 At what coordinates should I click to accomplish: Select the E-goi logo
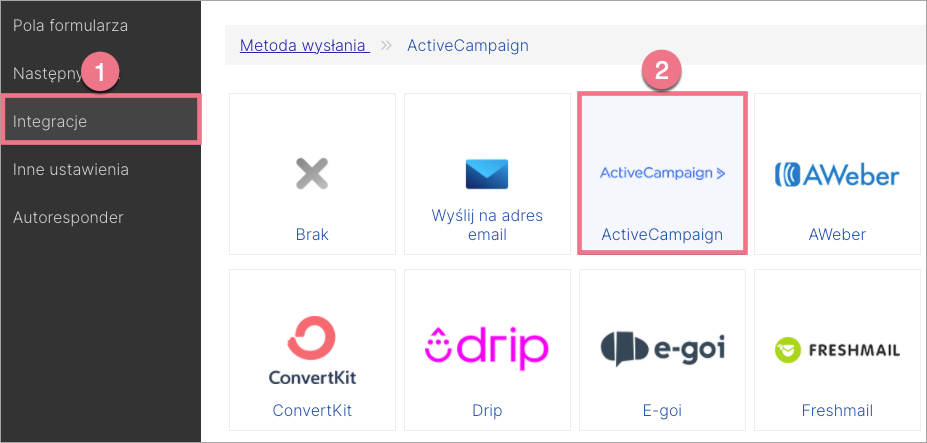[x=662, y=349]
